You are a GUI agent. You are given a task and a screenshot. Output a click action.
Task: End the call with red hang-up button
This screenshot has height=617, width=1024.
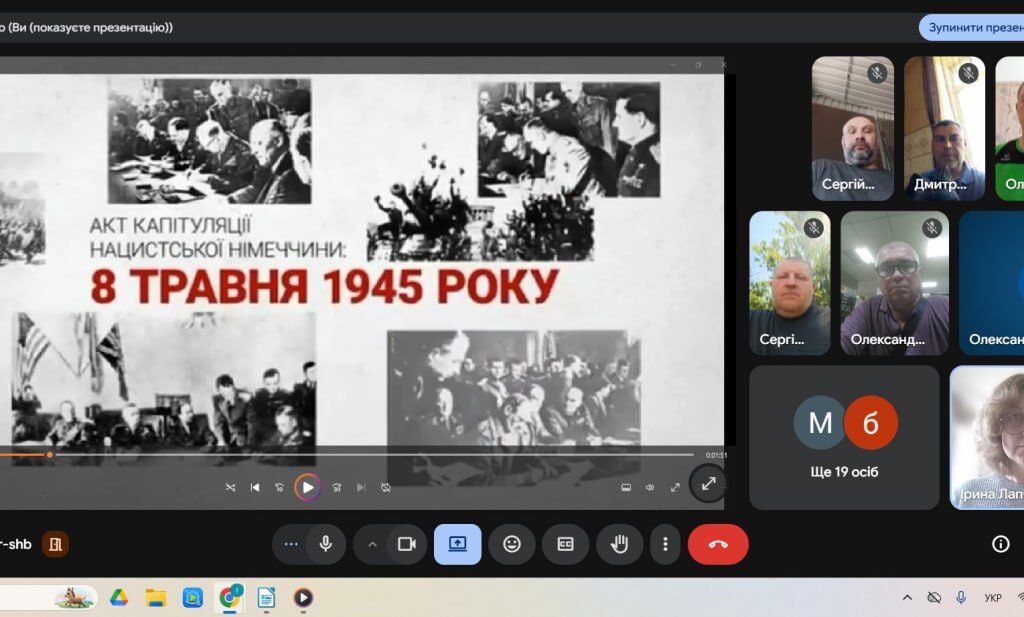click(x=718, y=544)
